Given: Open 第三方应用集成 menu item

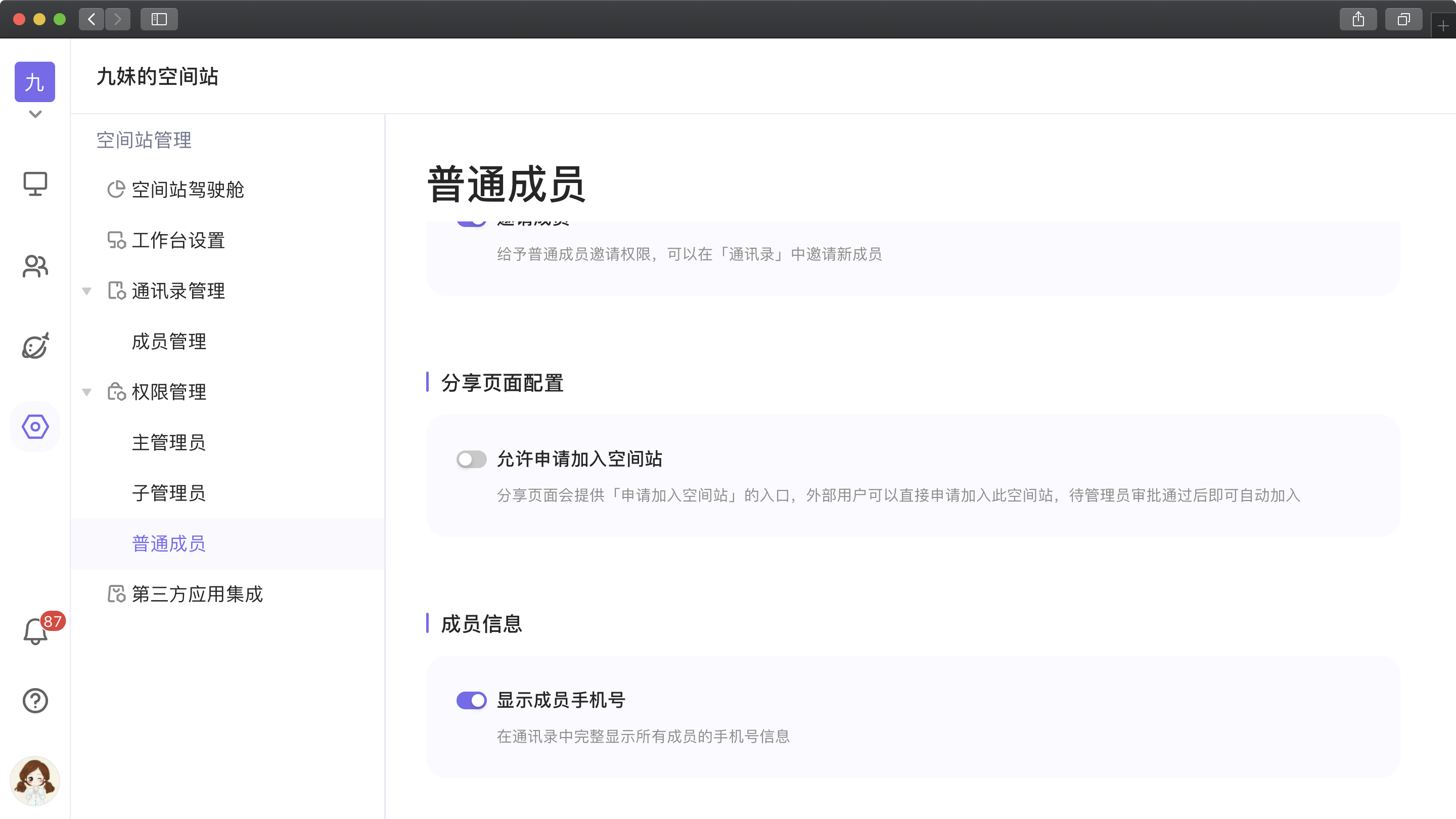Looking at the screenshot, I should [x=197, y=595].
